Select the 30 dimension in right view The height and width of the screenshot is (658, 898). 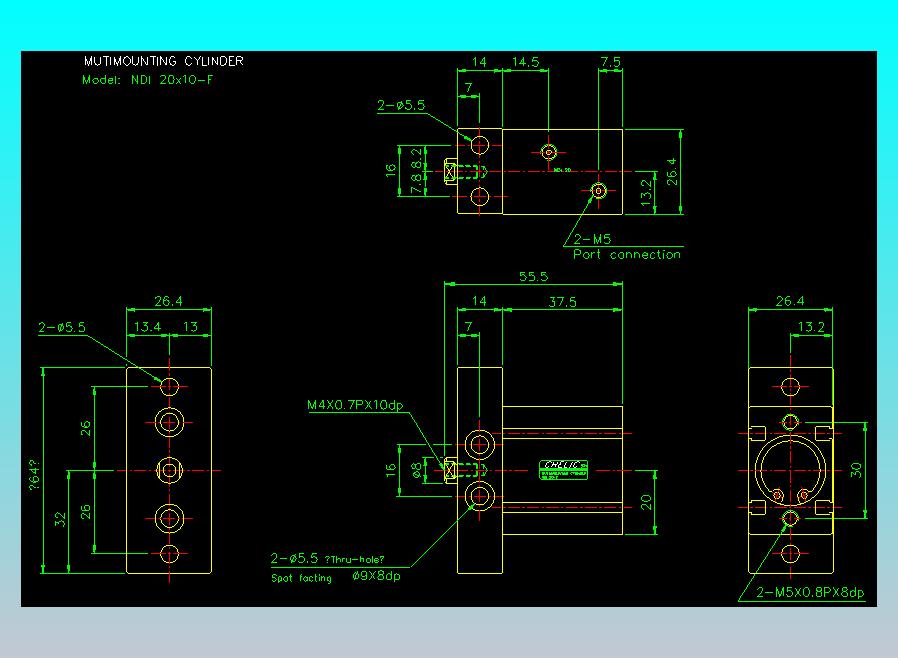tap(855, 469)
